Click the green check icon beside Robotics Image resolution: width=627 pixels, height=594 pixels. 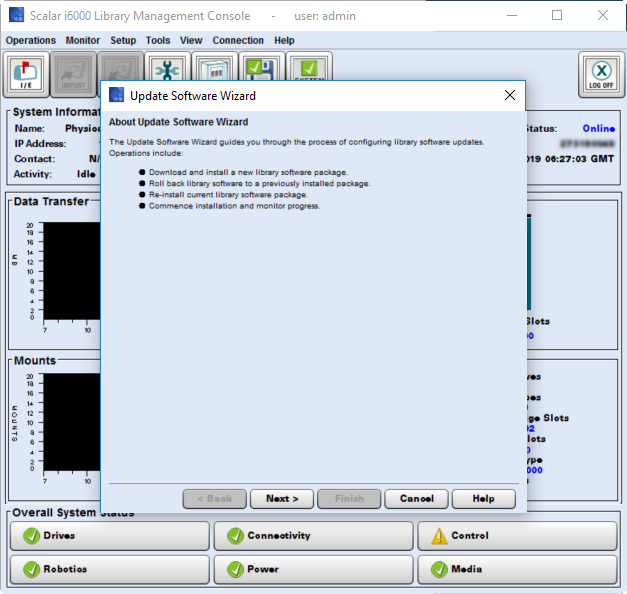pos(31,569)
